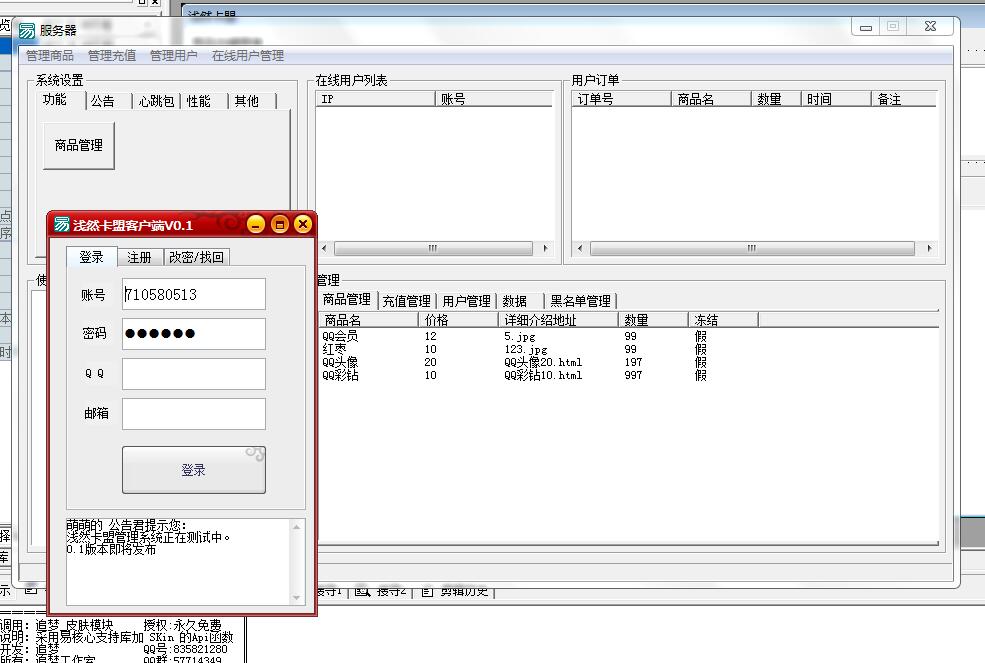Image resolution: width=985 pixels, height=663 pixels.
Task: Click the QQ头像20.html address cell
Action: point(543,362)
